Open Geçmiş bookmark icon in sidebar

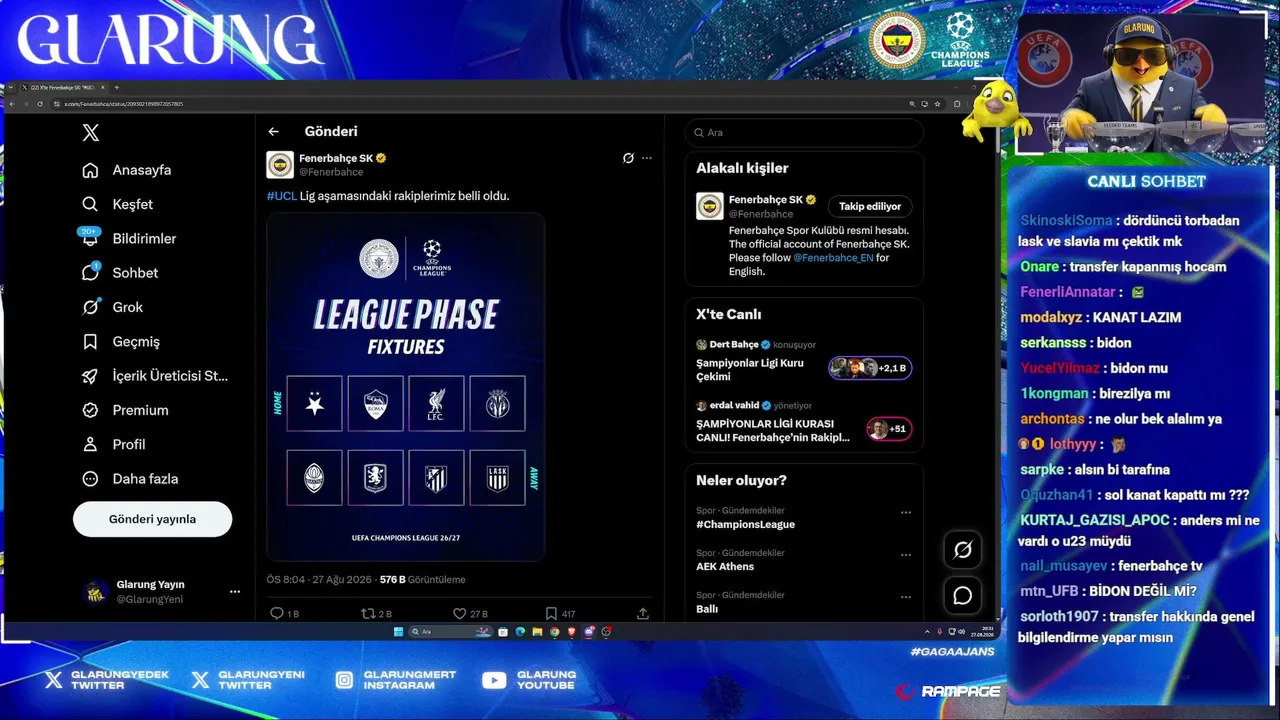[90, 341]
